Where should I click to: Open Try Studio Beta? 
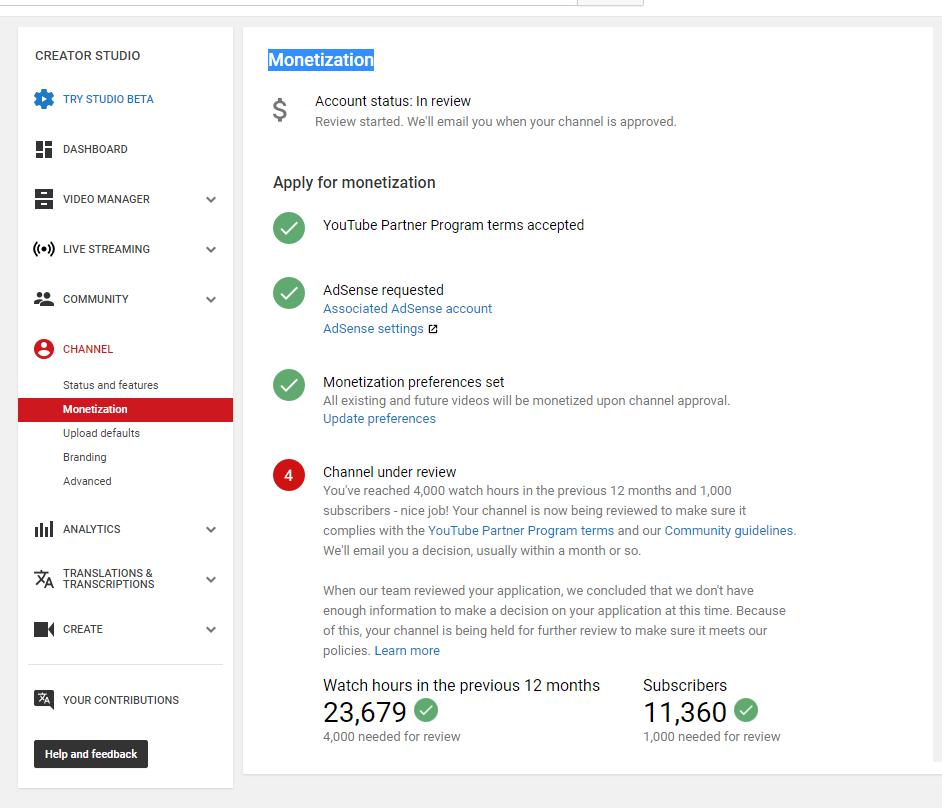pos(108,99)
